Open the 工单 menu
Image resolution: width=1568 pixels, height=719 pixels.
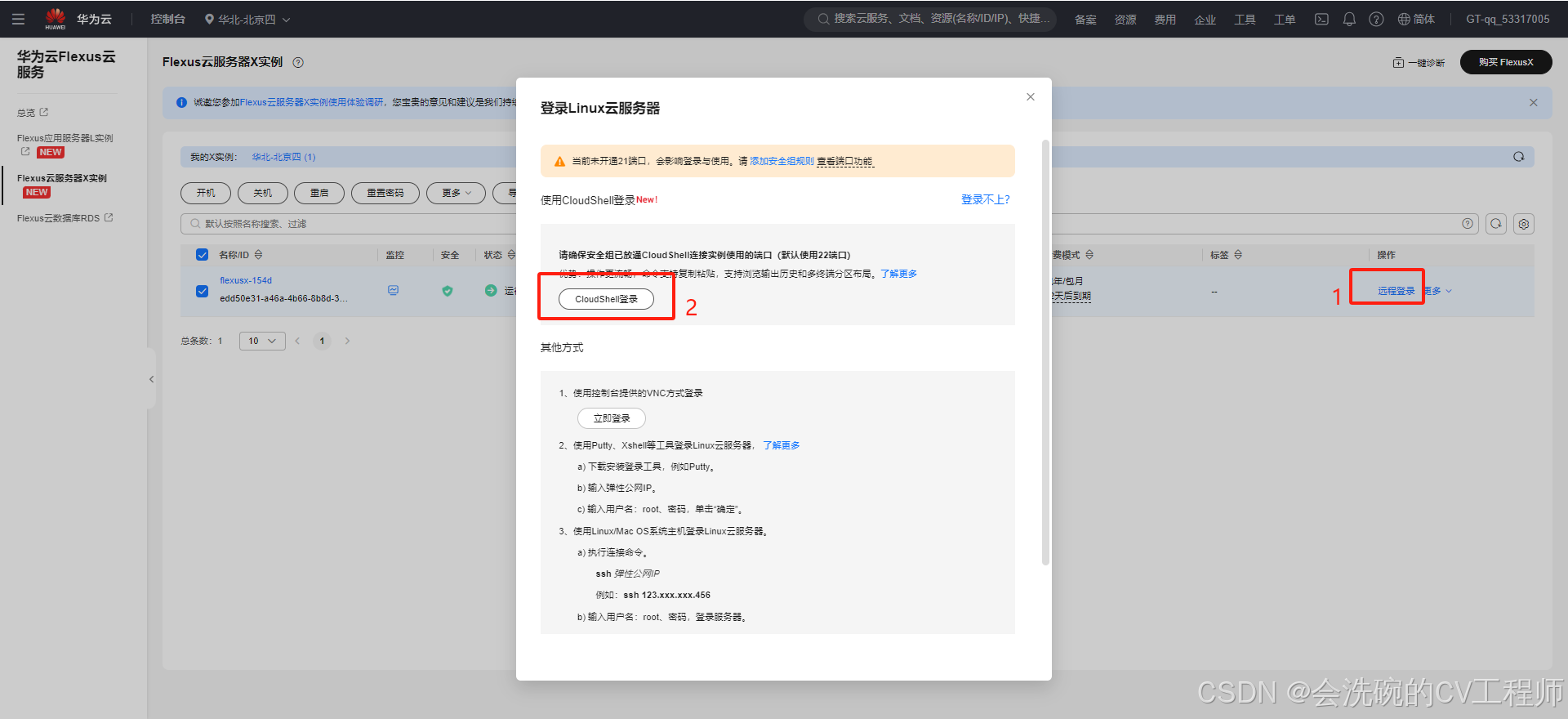pyautogui.click(x=1285, y=20)
